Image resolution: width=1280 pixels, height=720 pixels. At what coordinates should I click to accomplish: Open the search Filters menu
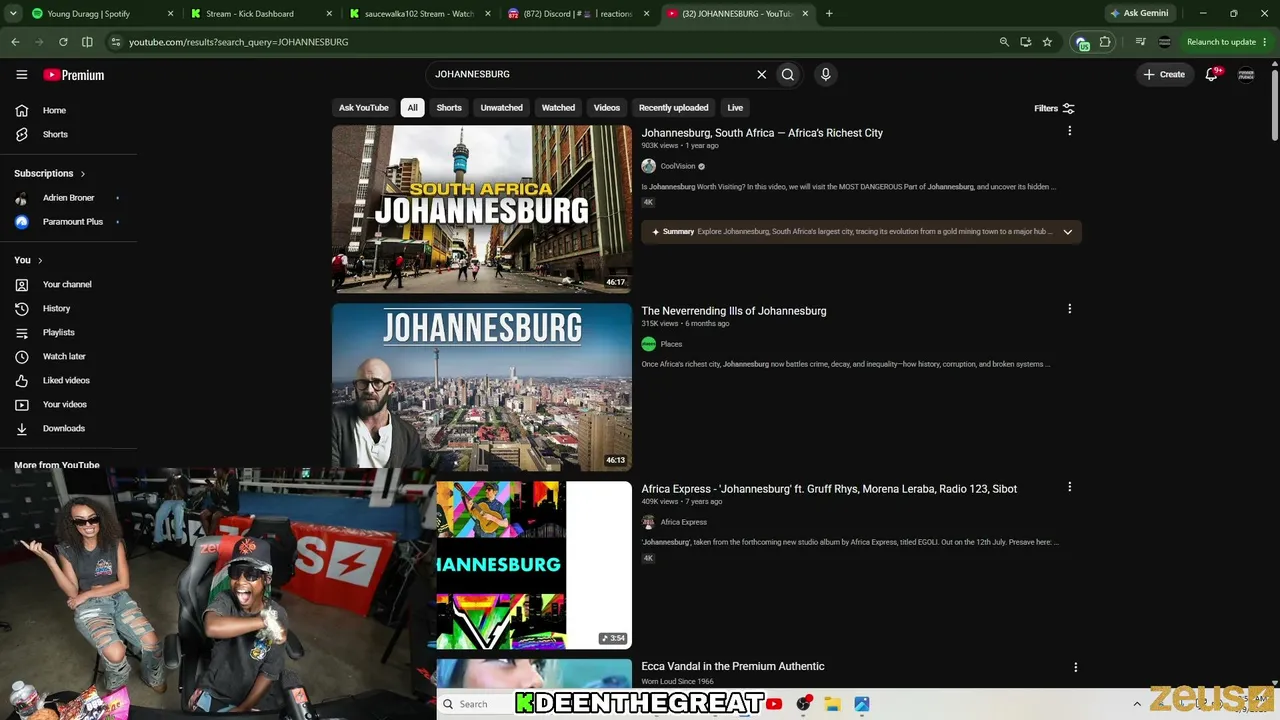point(1054,108)
